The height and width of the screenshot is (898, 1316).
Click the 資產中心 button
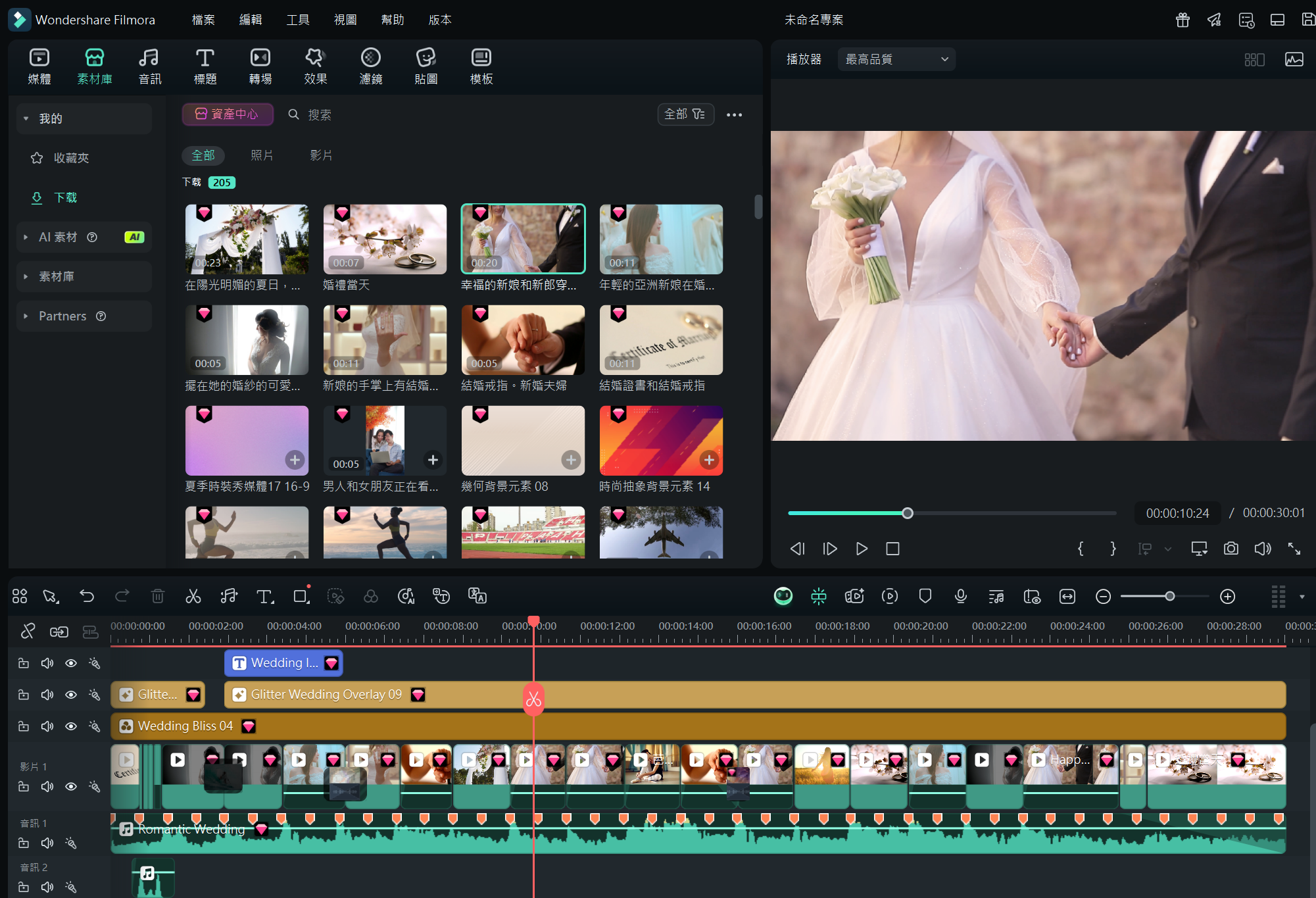227,114
